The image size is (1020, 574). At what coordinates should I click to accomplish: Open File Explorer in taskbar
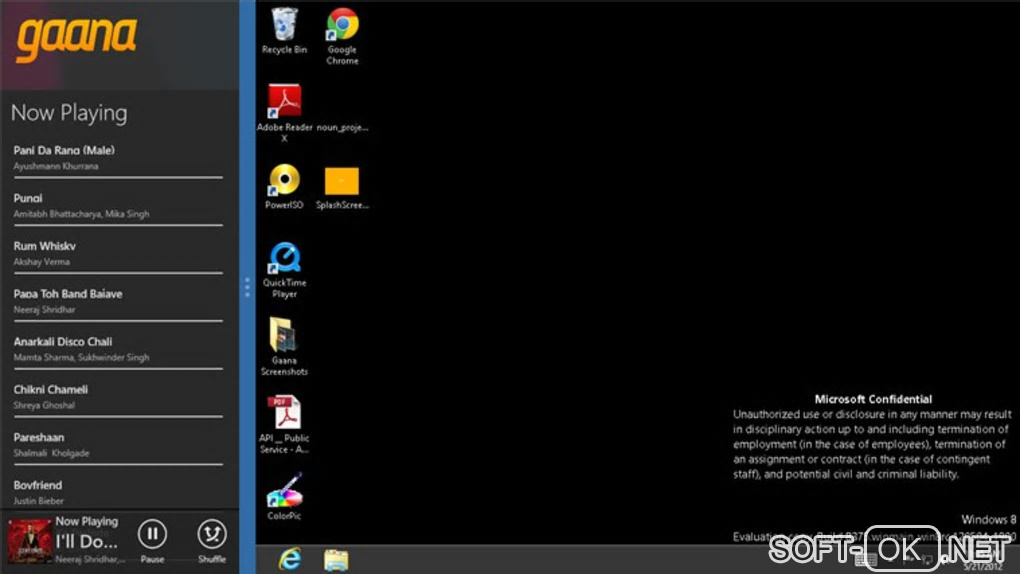(336, 560)
